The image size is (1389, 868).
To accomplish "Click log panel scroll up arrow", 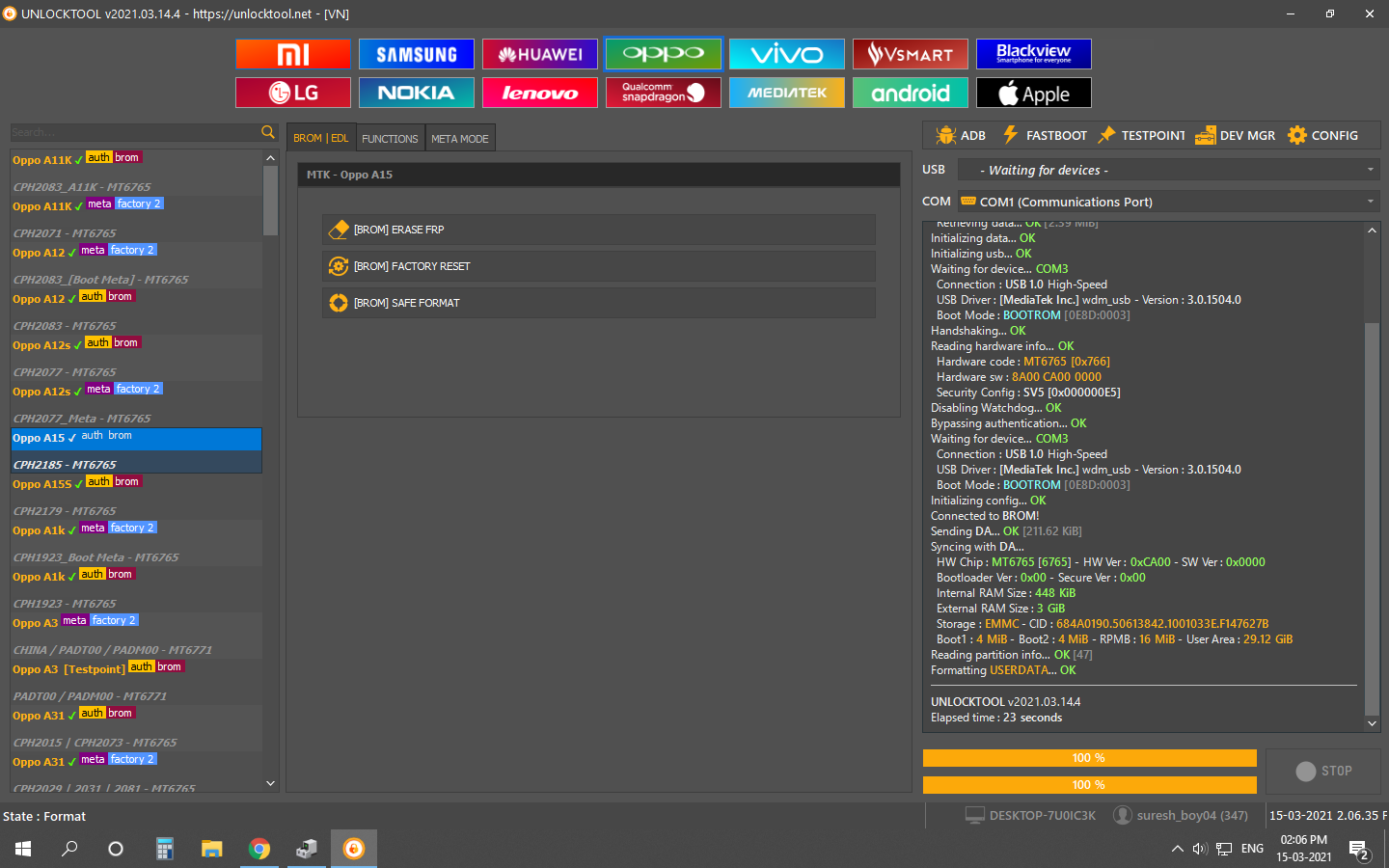I will pos(1372,231).
